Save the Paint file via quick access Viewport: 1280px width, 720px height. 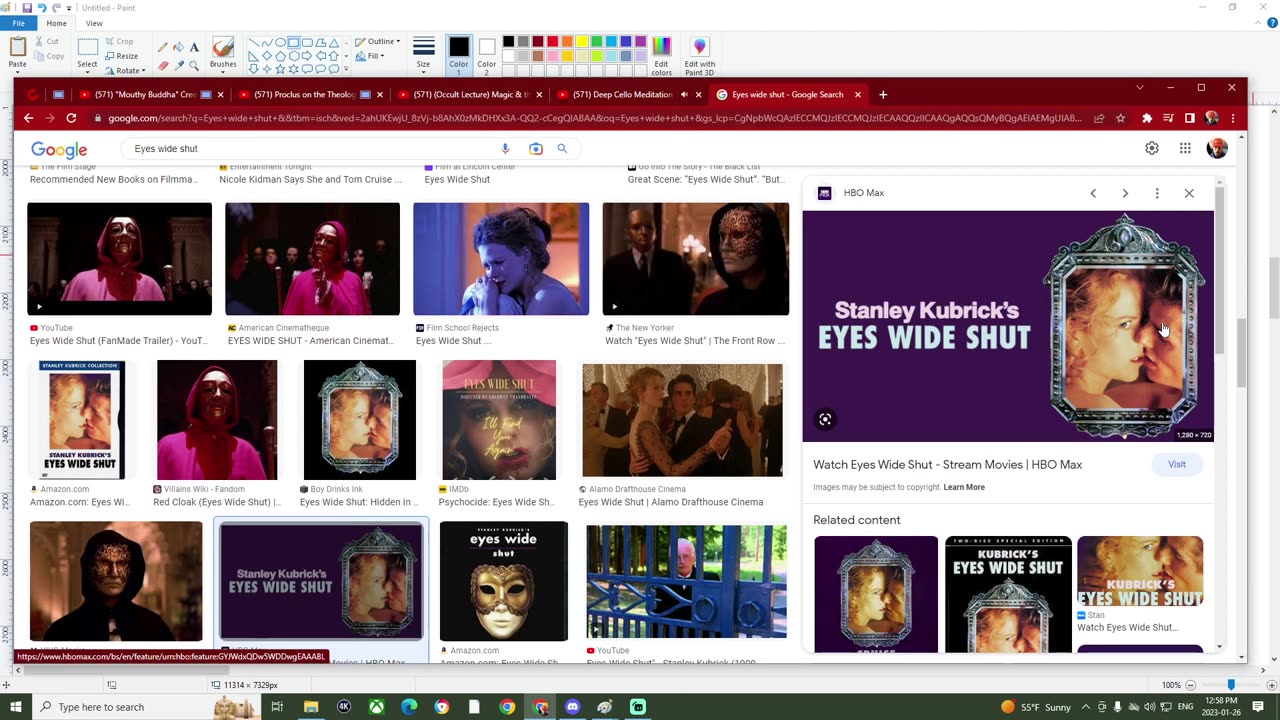click(x=27, y=8)
